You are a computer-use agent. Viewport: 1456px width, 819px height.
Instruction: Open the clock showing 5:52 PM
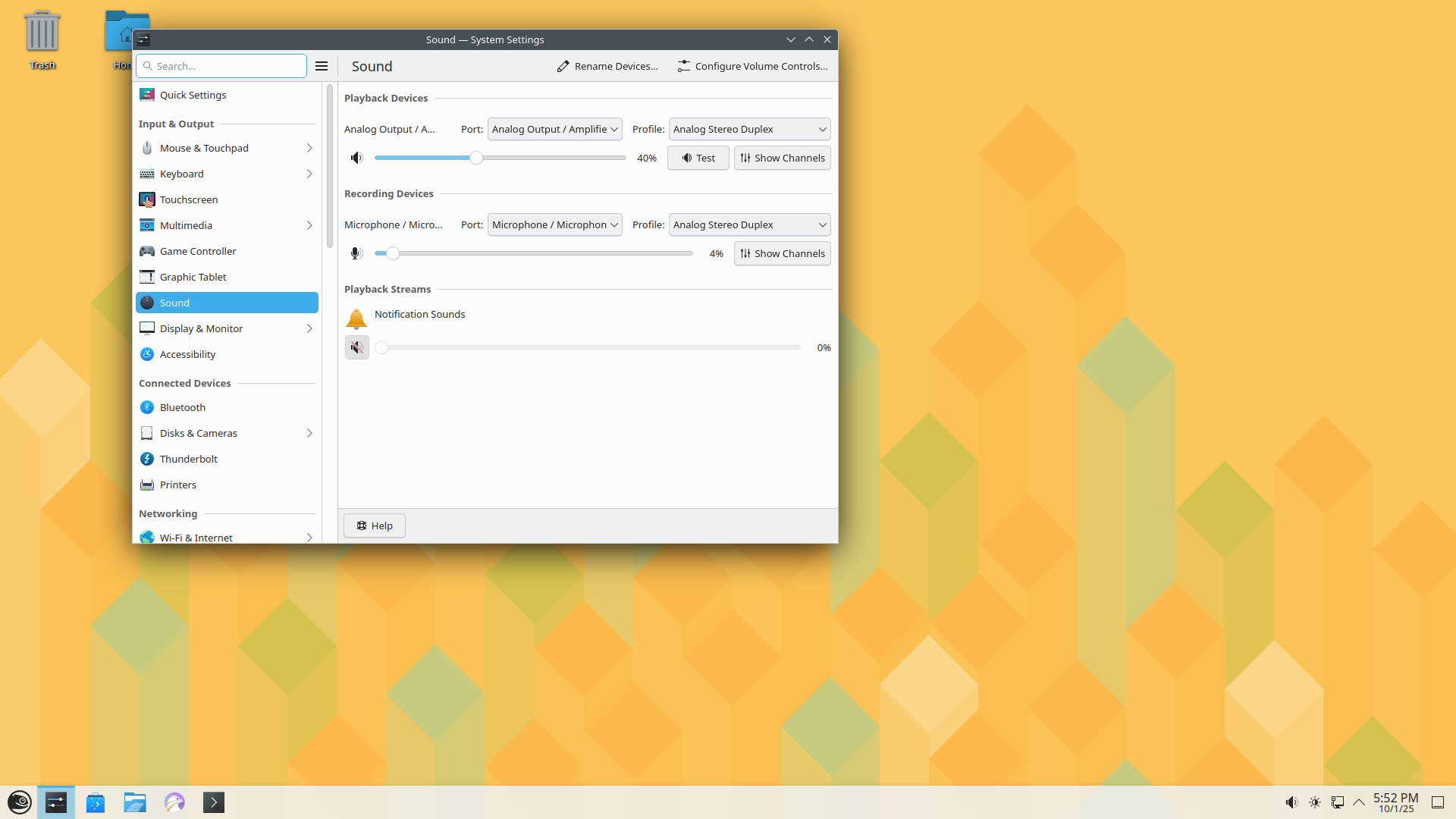pyautogui.click(x=1396, y=802)
